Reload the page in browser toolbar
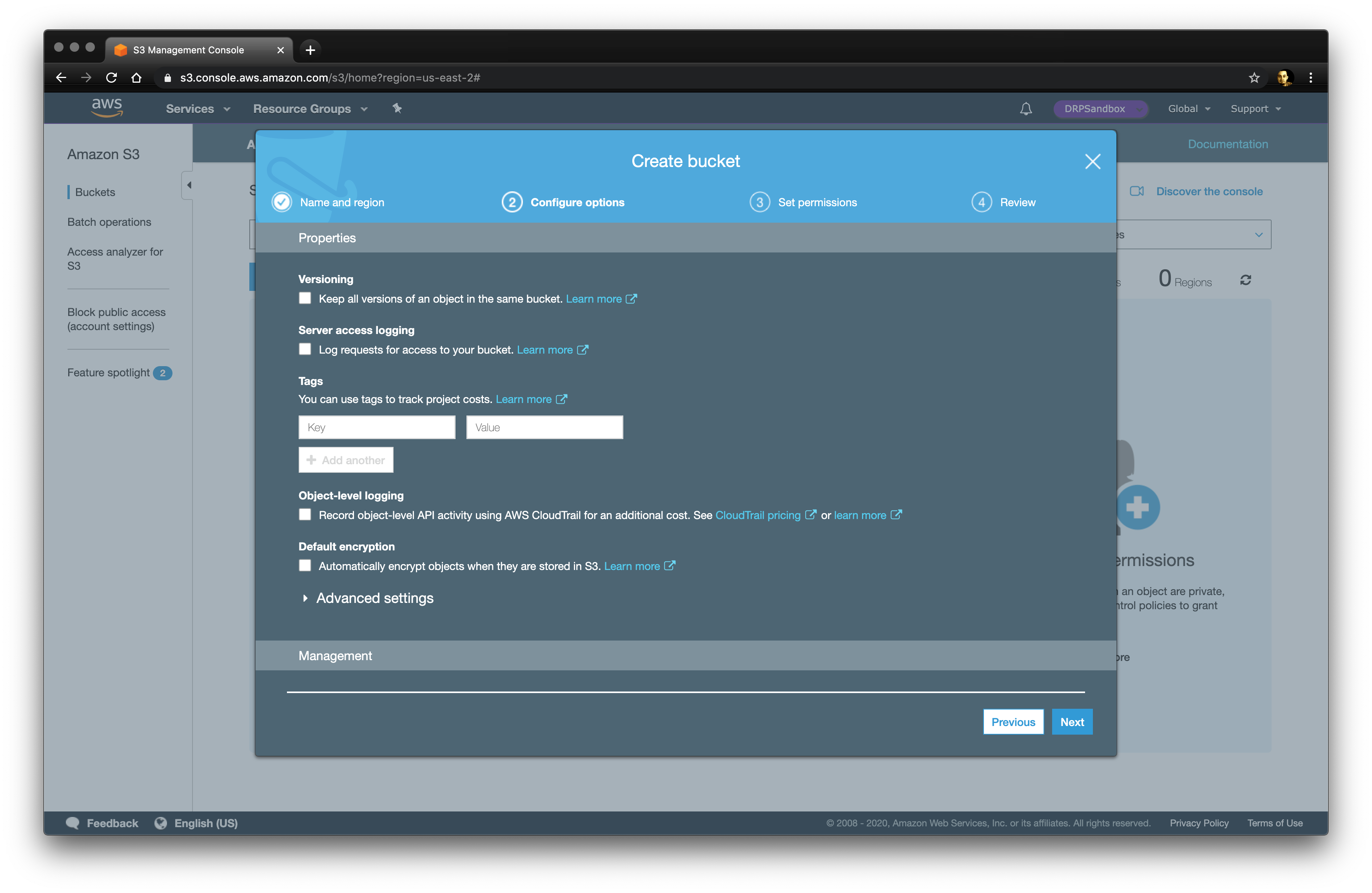The height and width of the screenshot is (893, 1372). [111, 78]
